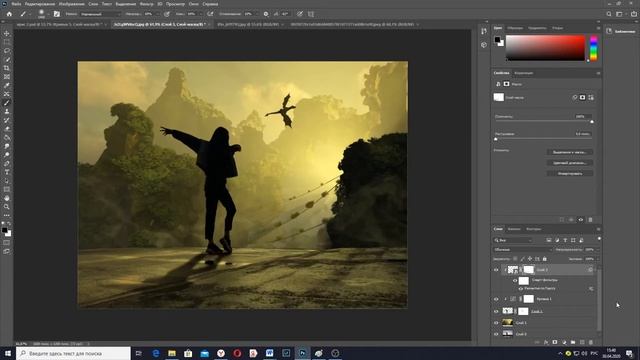Adjust the mask density slider handle

coord(591,122)
